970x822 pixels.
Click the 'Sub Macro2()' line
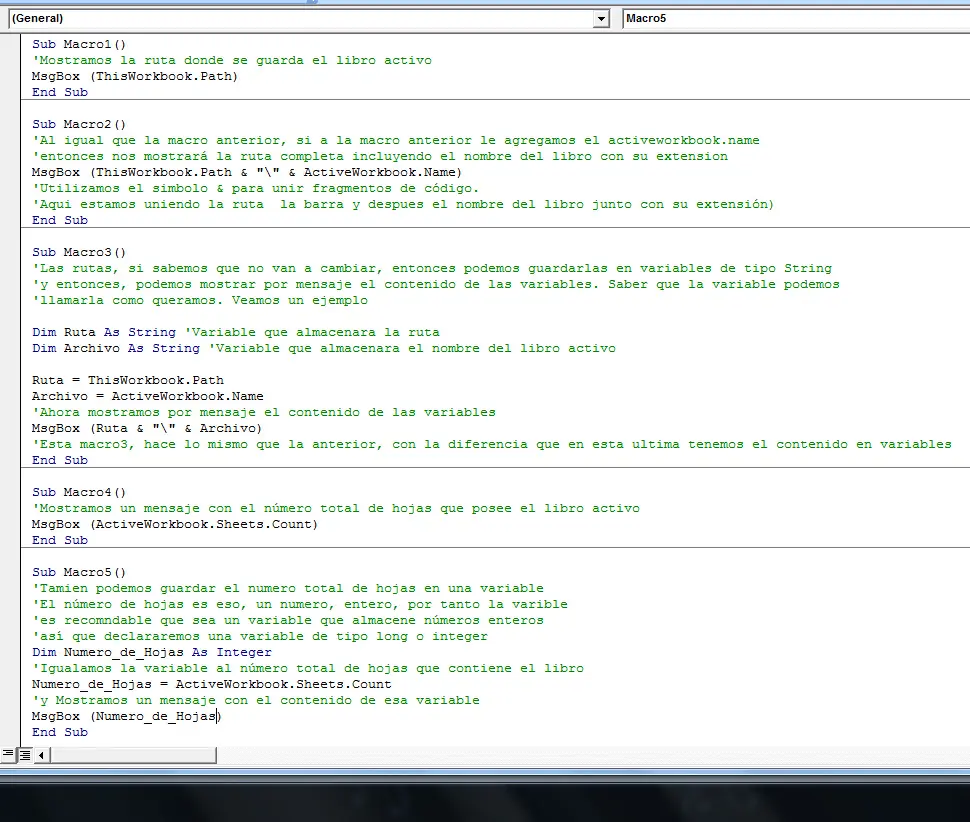[79, 124]
